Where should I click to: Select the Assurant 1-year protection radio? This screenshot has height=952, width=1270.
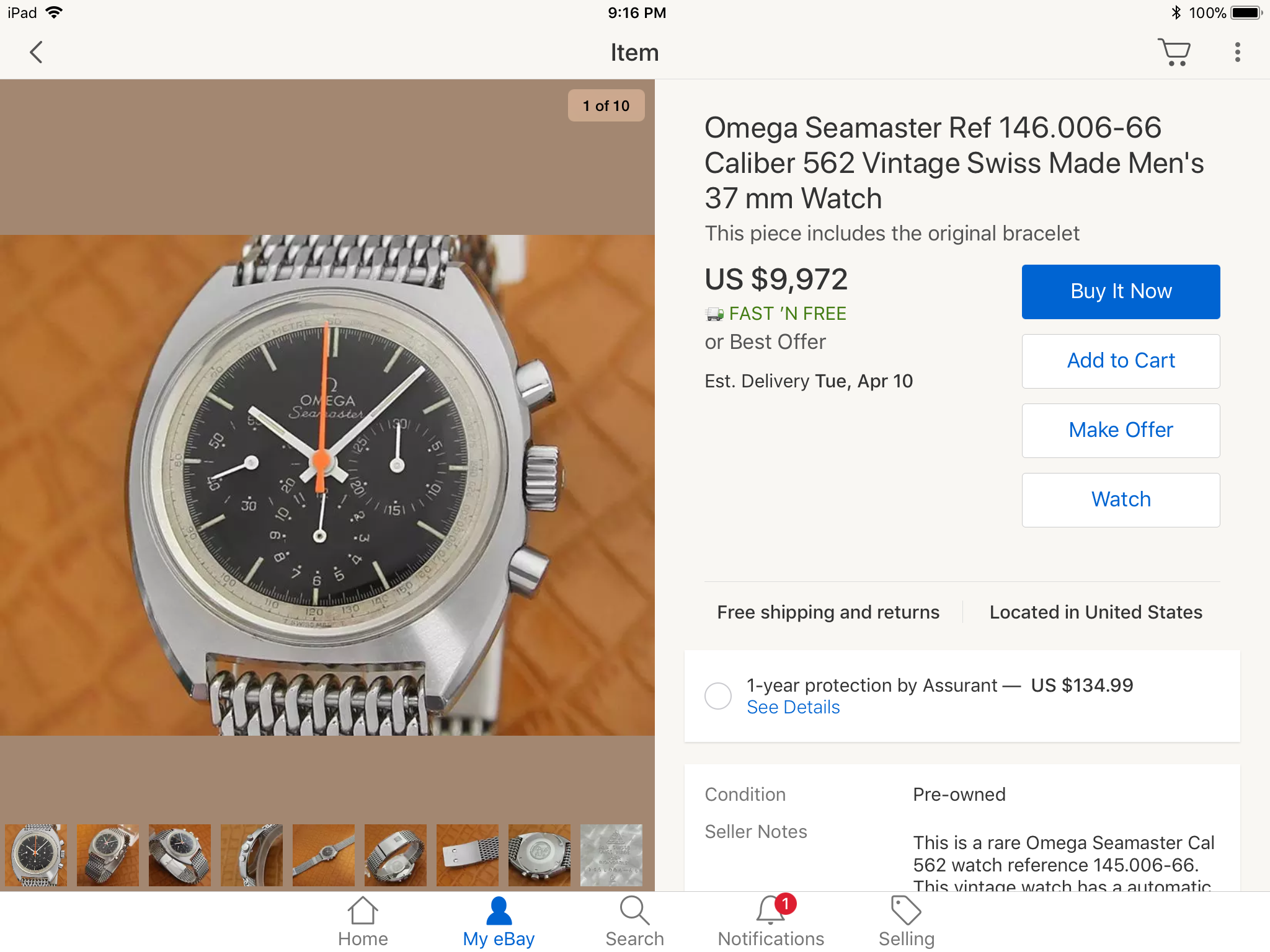coord(718,696)
